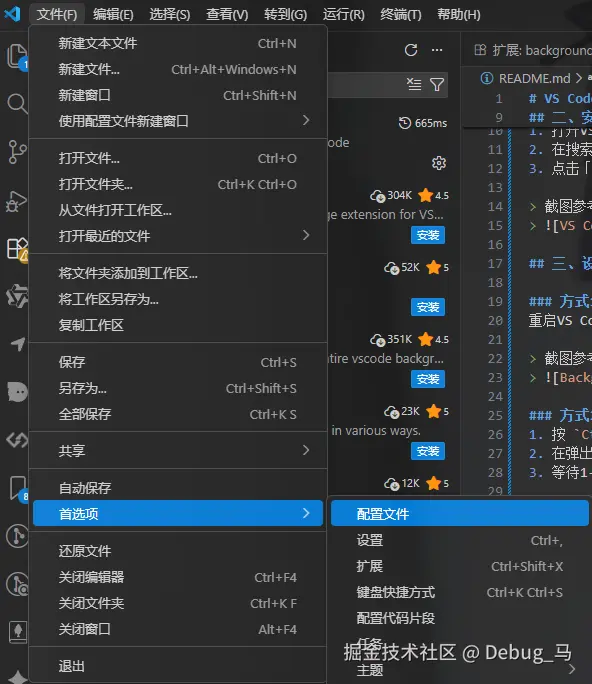Install the extension with 23K downloads
The width and height of the screenshot is (592, 684).
[428, 451]
